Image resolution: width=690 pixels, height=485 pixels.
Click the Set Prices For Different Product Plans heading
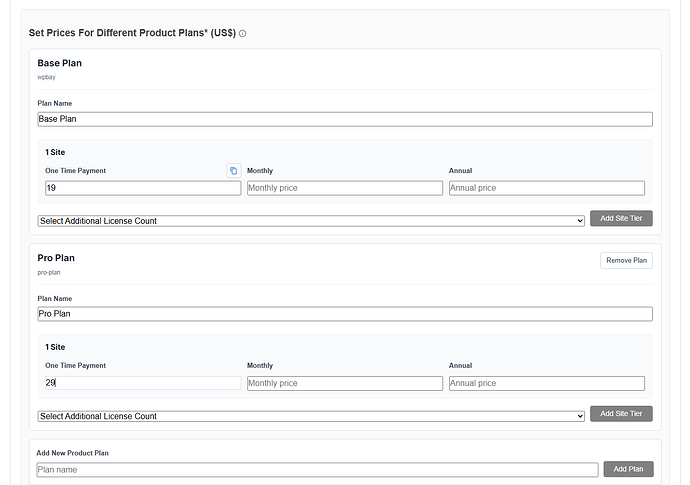click(x=132, y=33)
